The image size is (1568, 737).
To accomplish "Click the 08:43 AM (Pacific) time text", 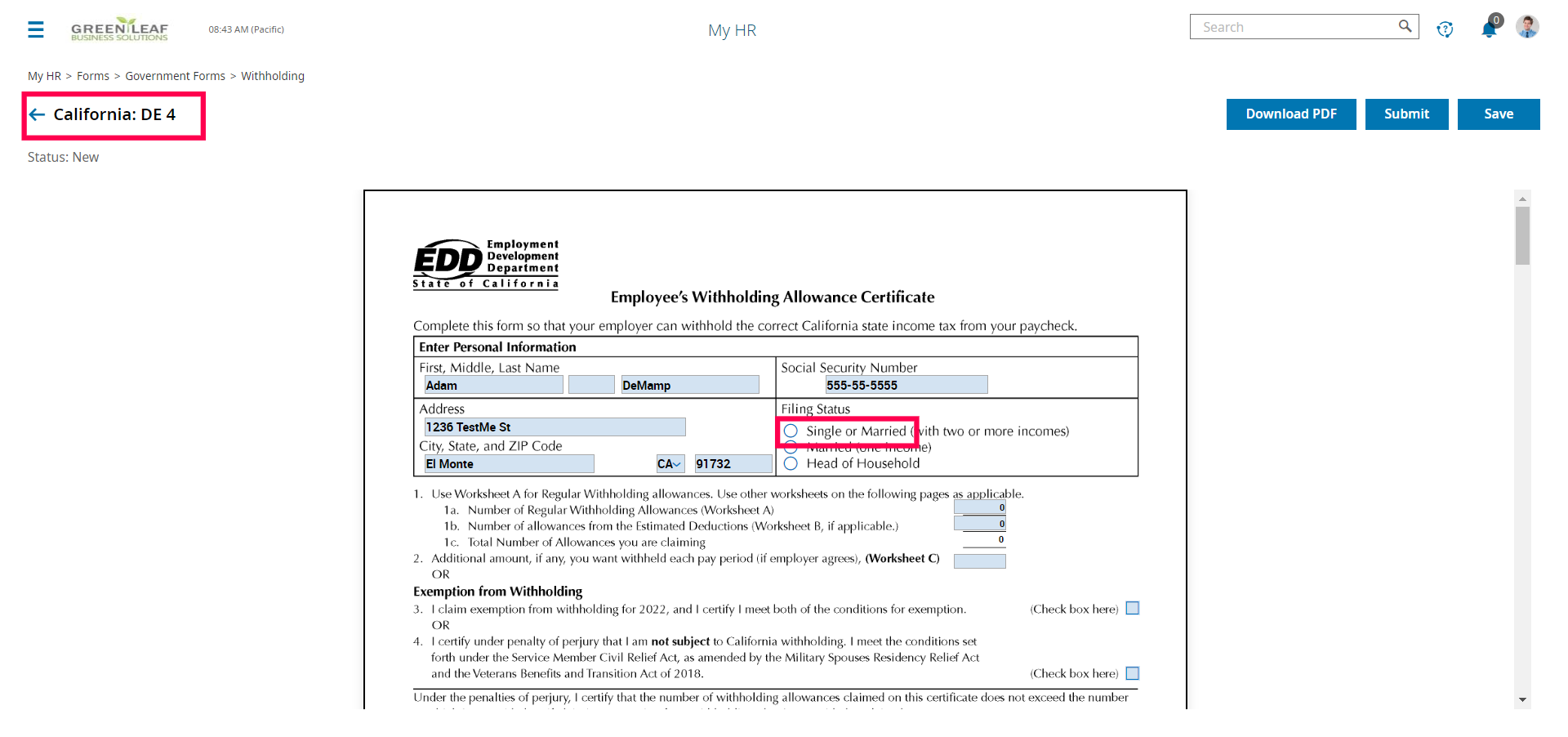I will (x=246, y=29).
